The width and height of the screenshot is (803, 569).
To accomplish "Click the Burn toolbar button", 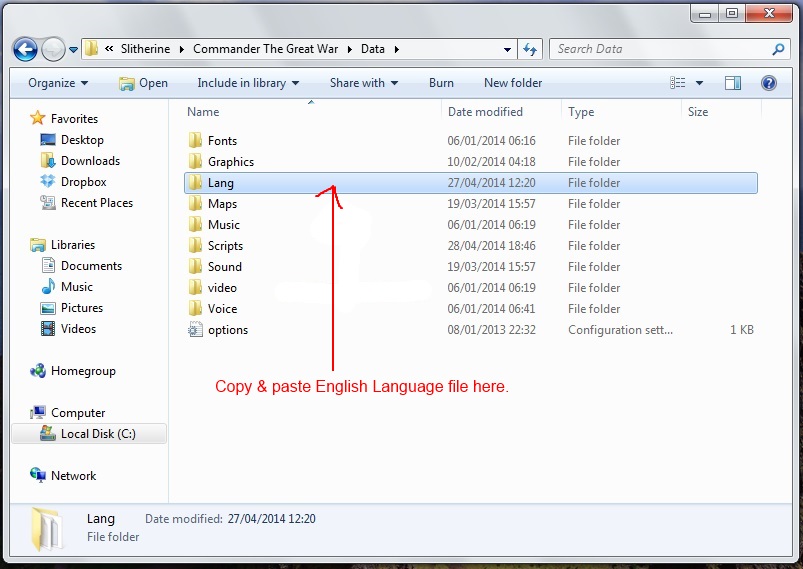I will click(441, 83).
